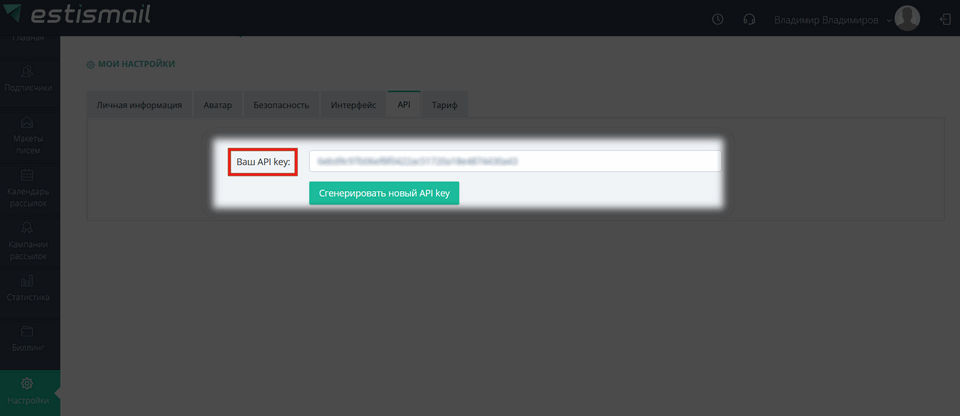Open Макеты писем in sidebar
Image resolution: width=960 pixels, height=416 pixels.
click(28, 135)
